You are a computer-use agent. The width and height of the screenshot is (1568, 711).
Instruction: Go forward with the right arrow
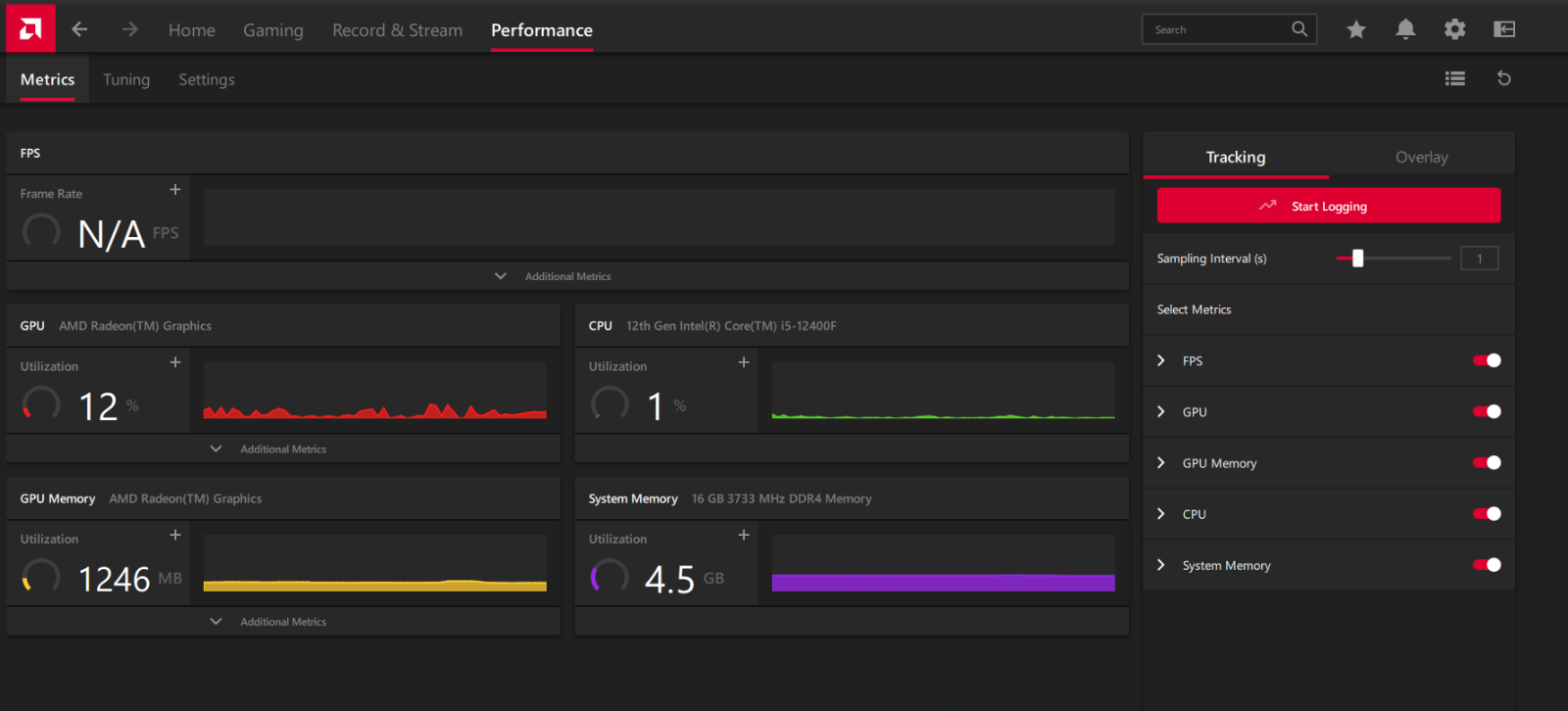coord(129,29)
